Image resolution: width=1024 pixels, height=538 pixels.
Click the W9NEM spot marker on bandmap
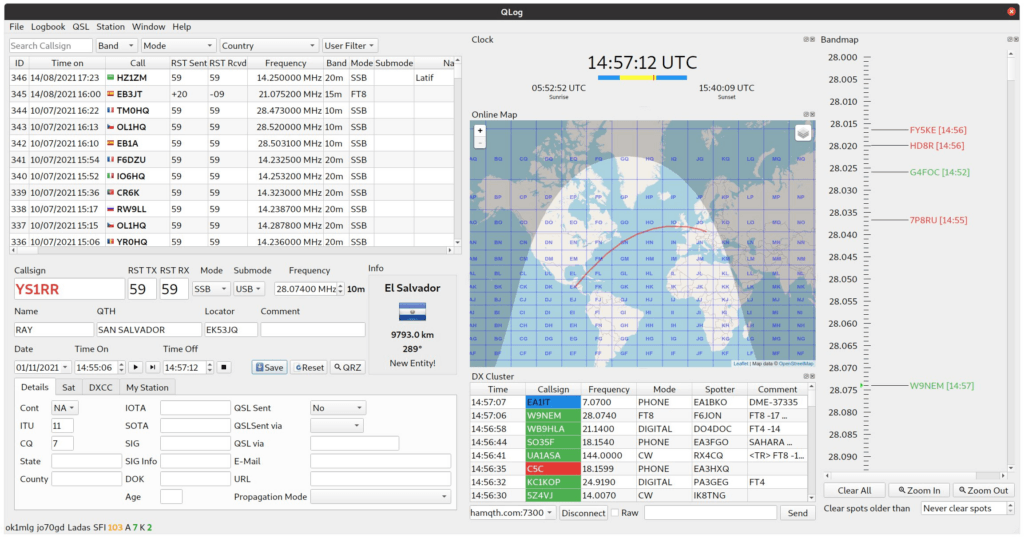(941, 386)
